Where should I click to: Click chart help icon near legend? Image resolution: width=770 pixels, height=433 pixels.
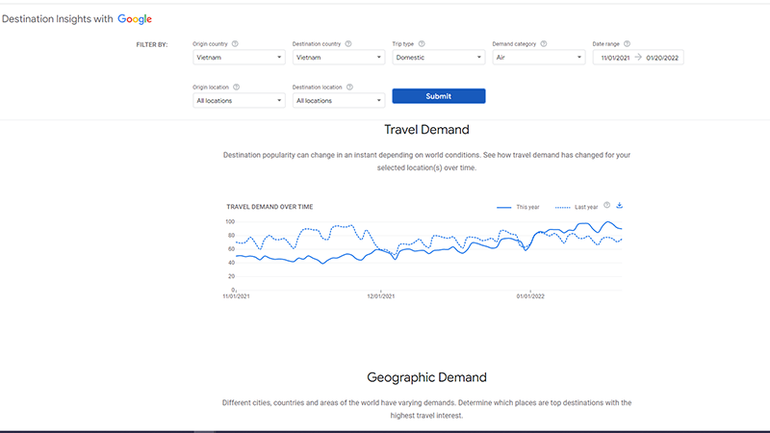pos(607,205)
